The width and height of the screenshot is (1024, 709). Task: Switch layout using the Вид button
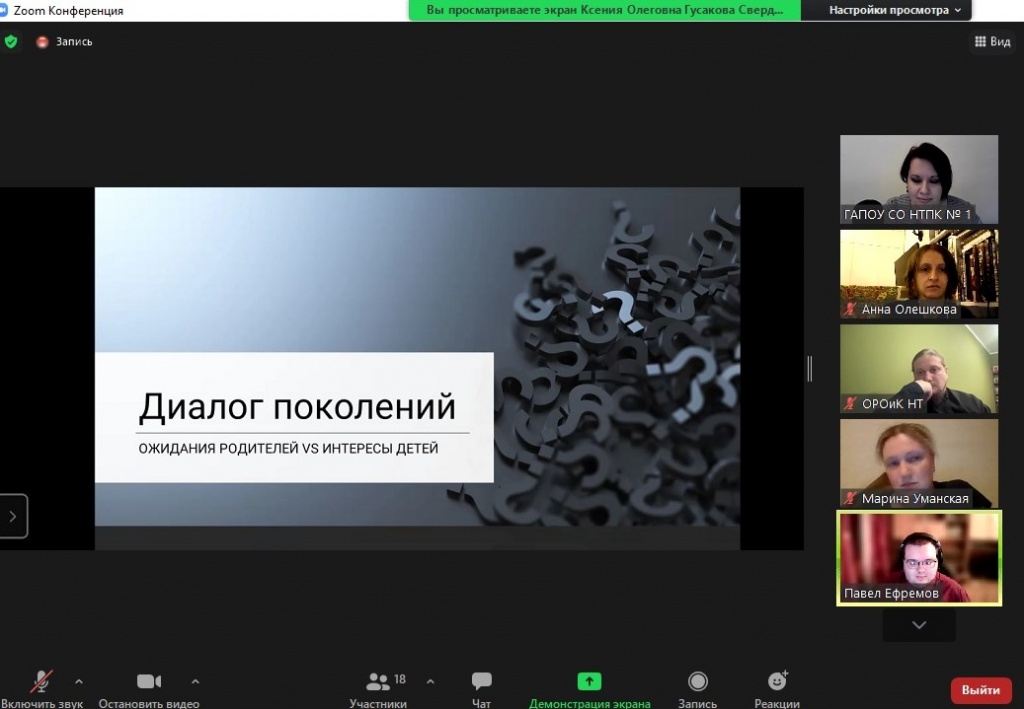coord(992,42)
